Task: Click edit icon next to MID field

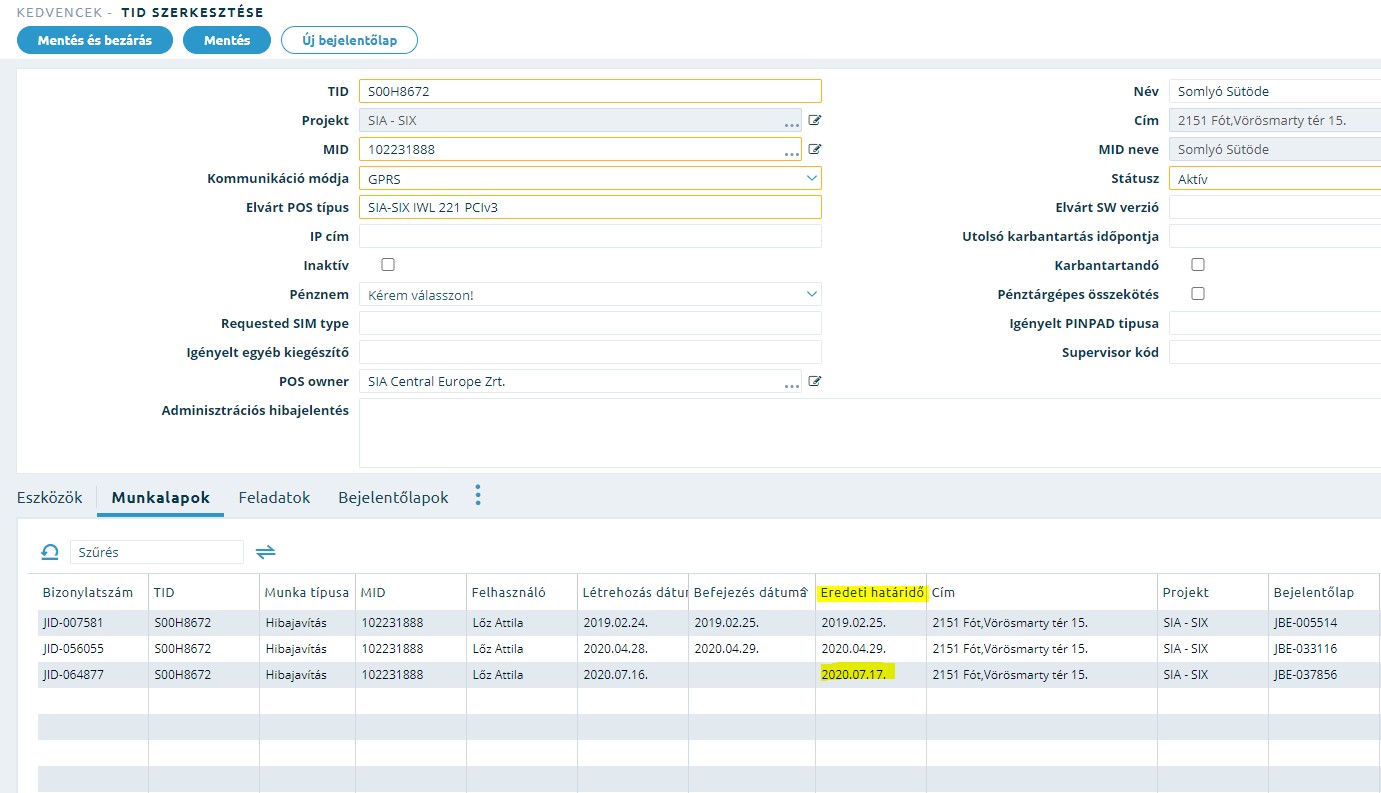Action: point(815,150)
